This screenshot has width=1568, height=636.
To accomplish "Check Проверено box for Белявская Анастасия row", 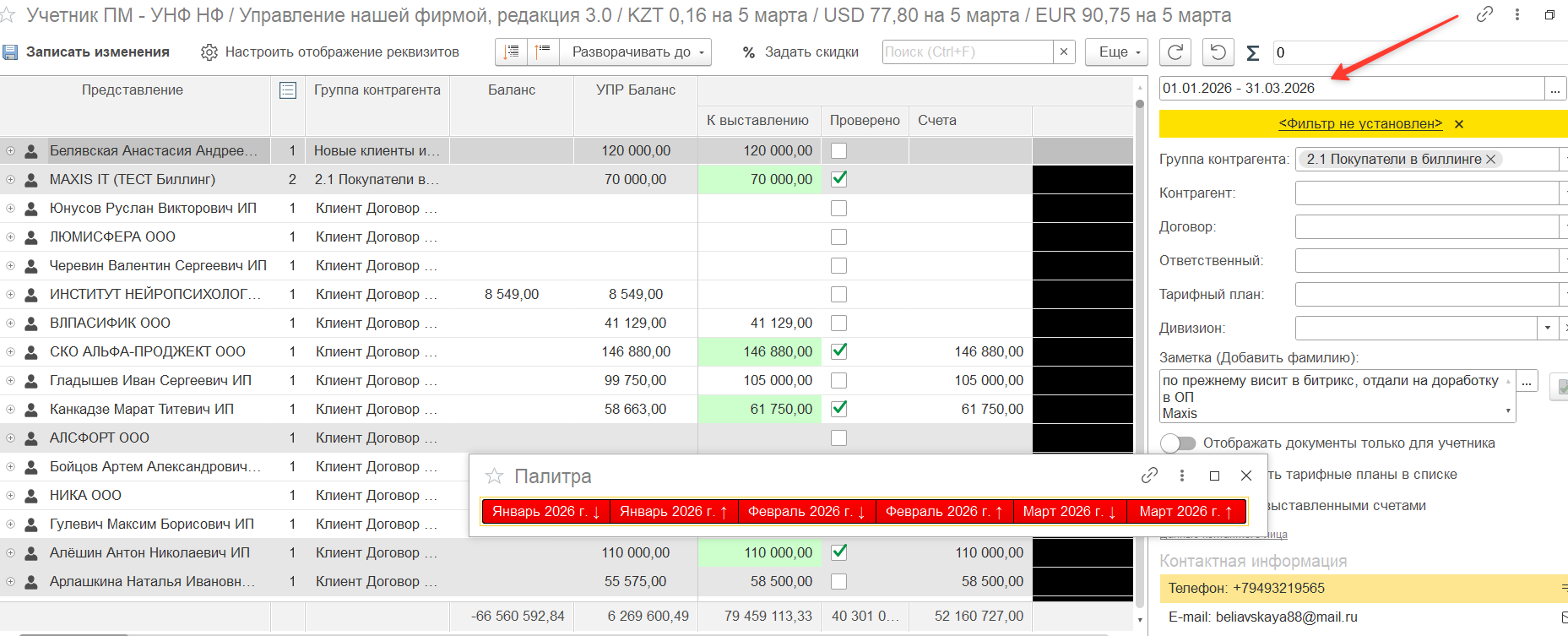I will 838,150.
